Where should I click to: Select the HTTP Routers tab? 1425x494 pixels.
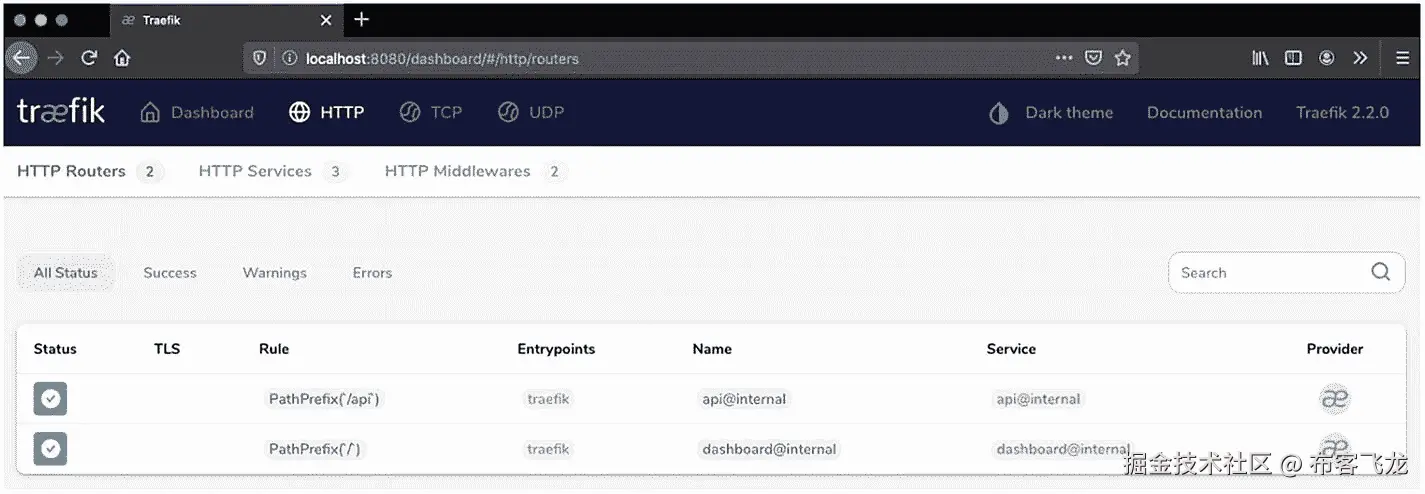coord(90,171)
